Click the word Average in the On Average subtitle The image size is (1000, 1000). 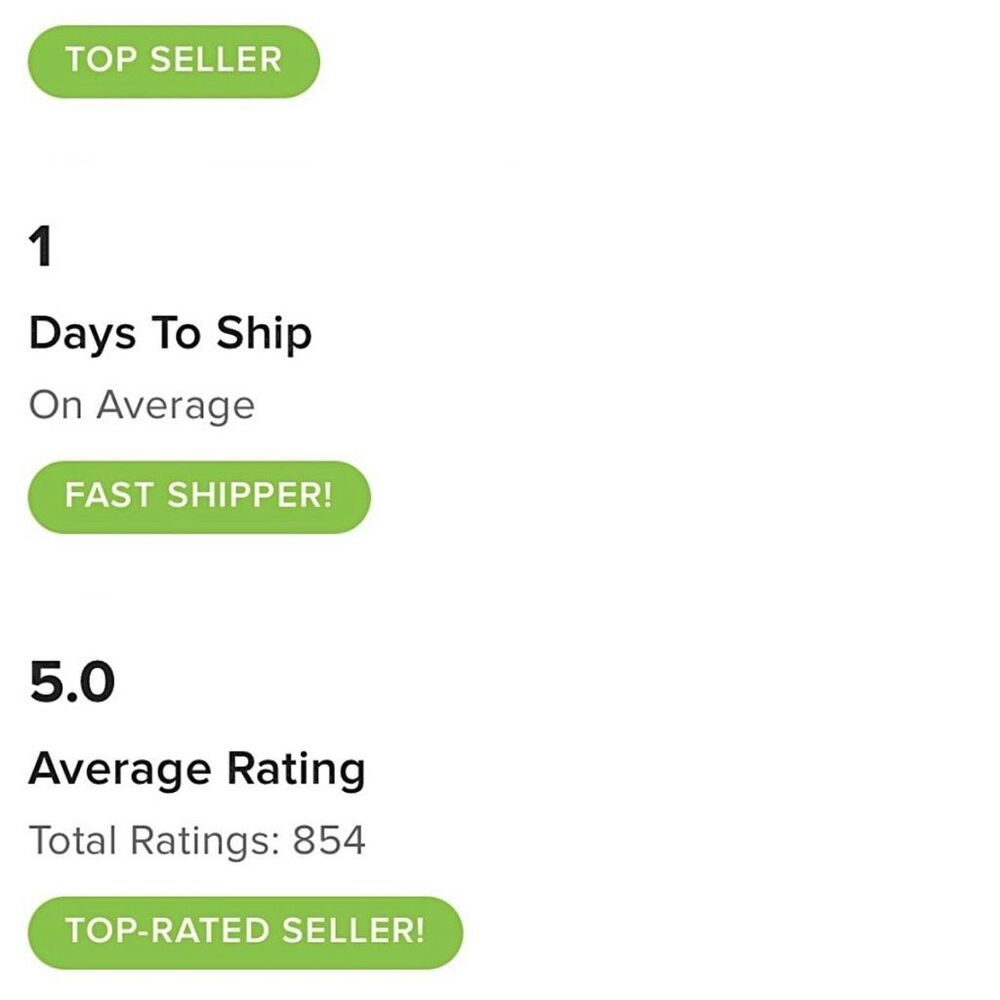coord(175,405)
